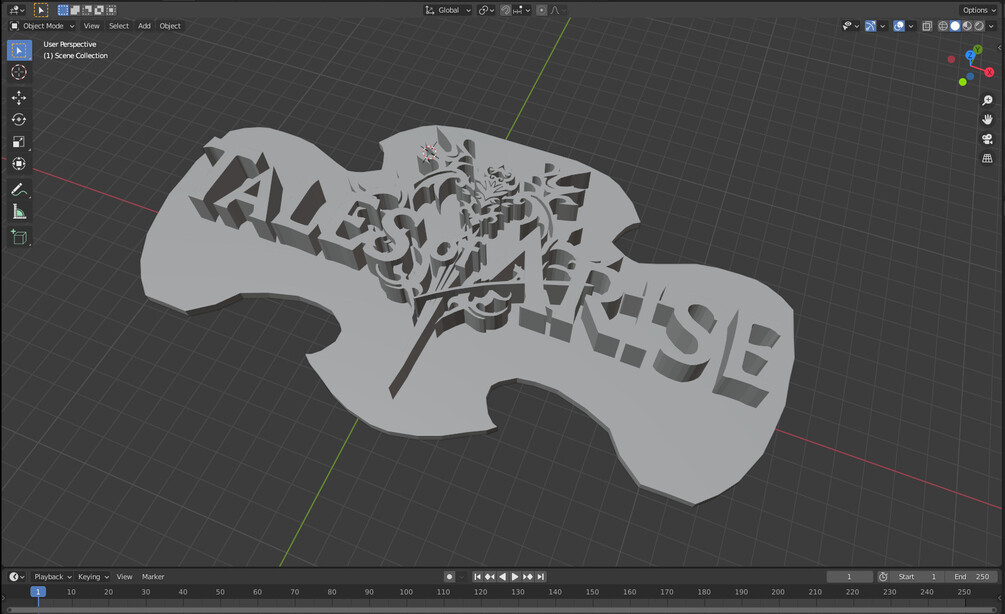Image resolution: width=1005 pixels, height=614 pixels.
Task: Expand the shading options dropdown arrow
Action: pos(992,26)
